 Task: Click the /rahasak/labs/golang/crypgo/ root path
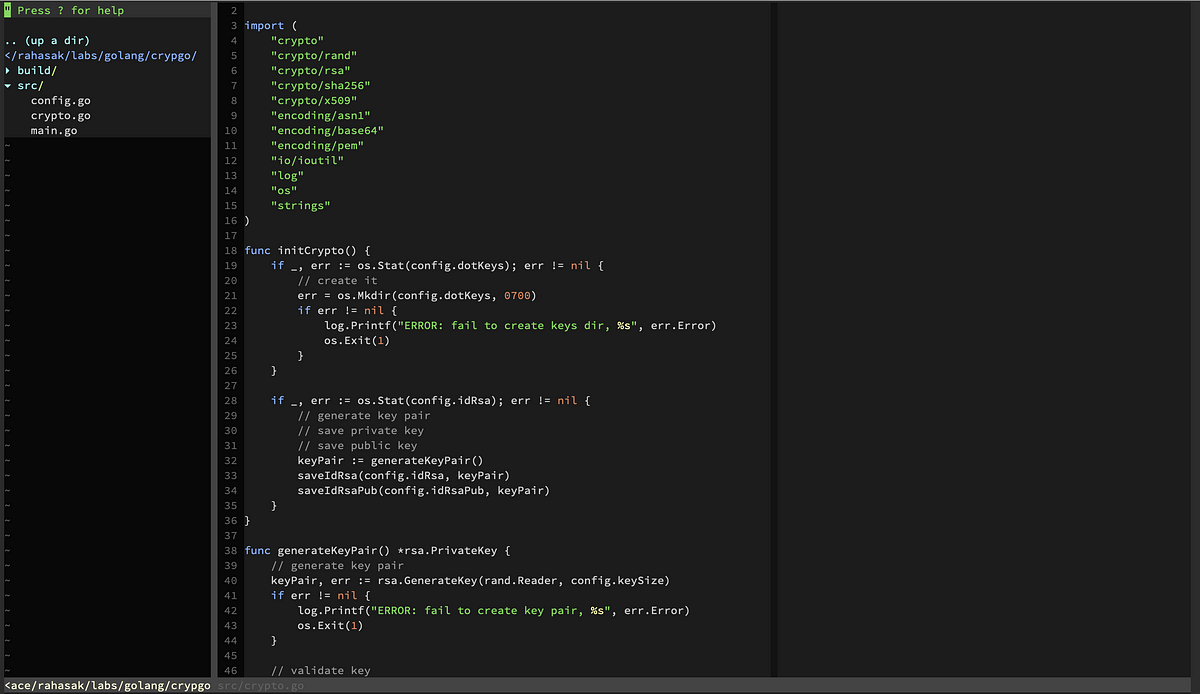pyautogui.click(x=101, y=56)
